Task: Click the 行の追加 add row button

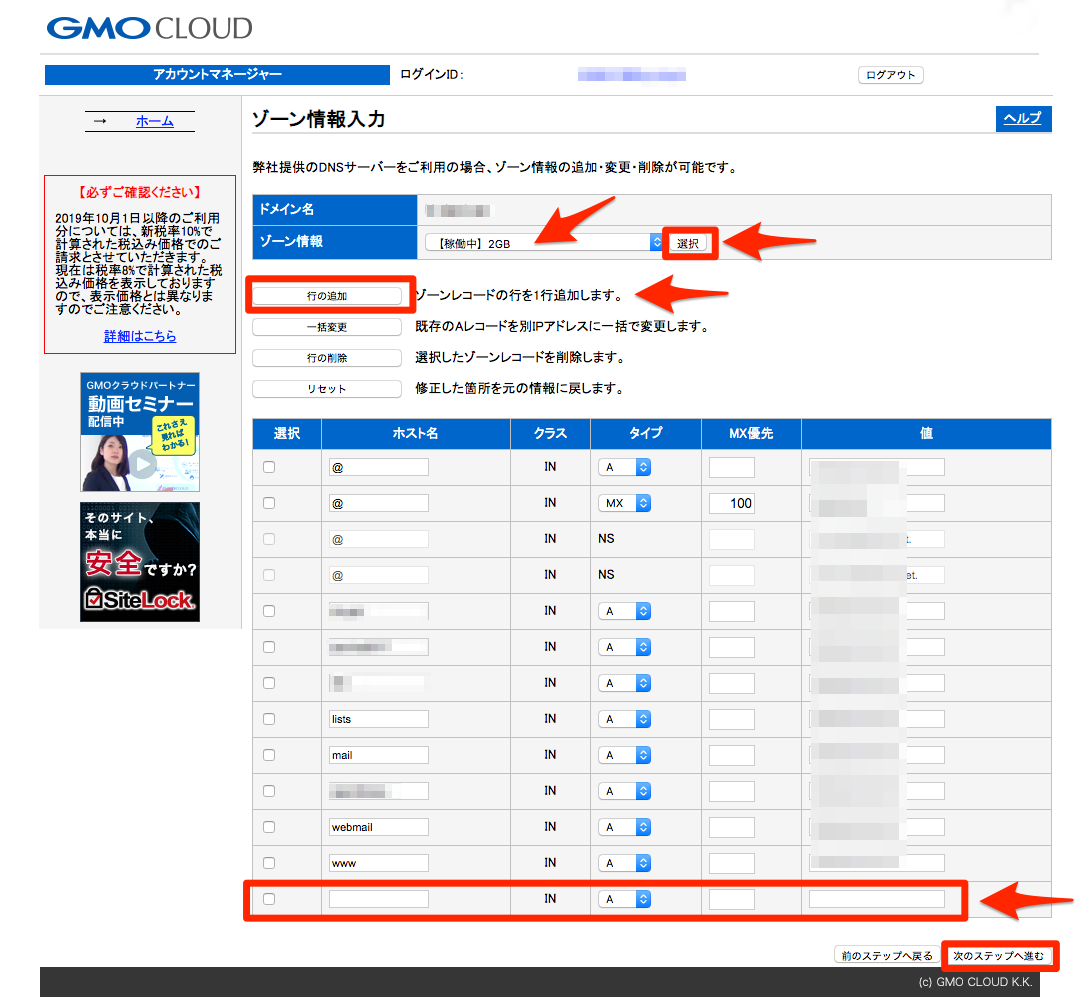Action: (x=327, y=296)
